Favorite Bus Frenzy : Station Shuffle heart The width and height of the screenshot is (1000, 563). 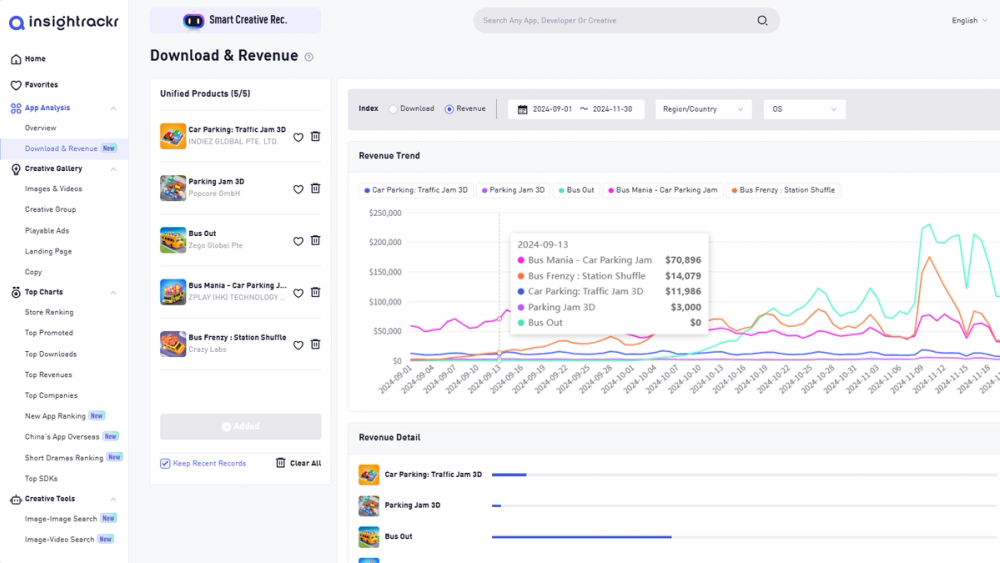[298, 345]
